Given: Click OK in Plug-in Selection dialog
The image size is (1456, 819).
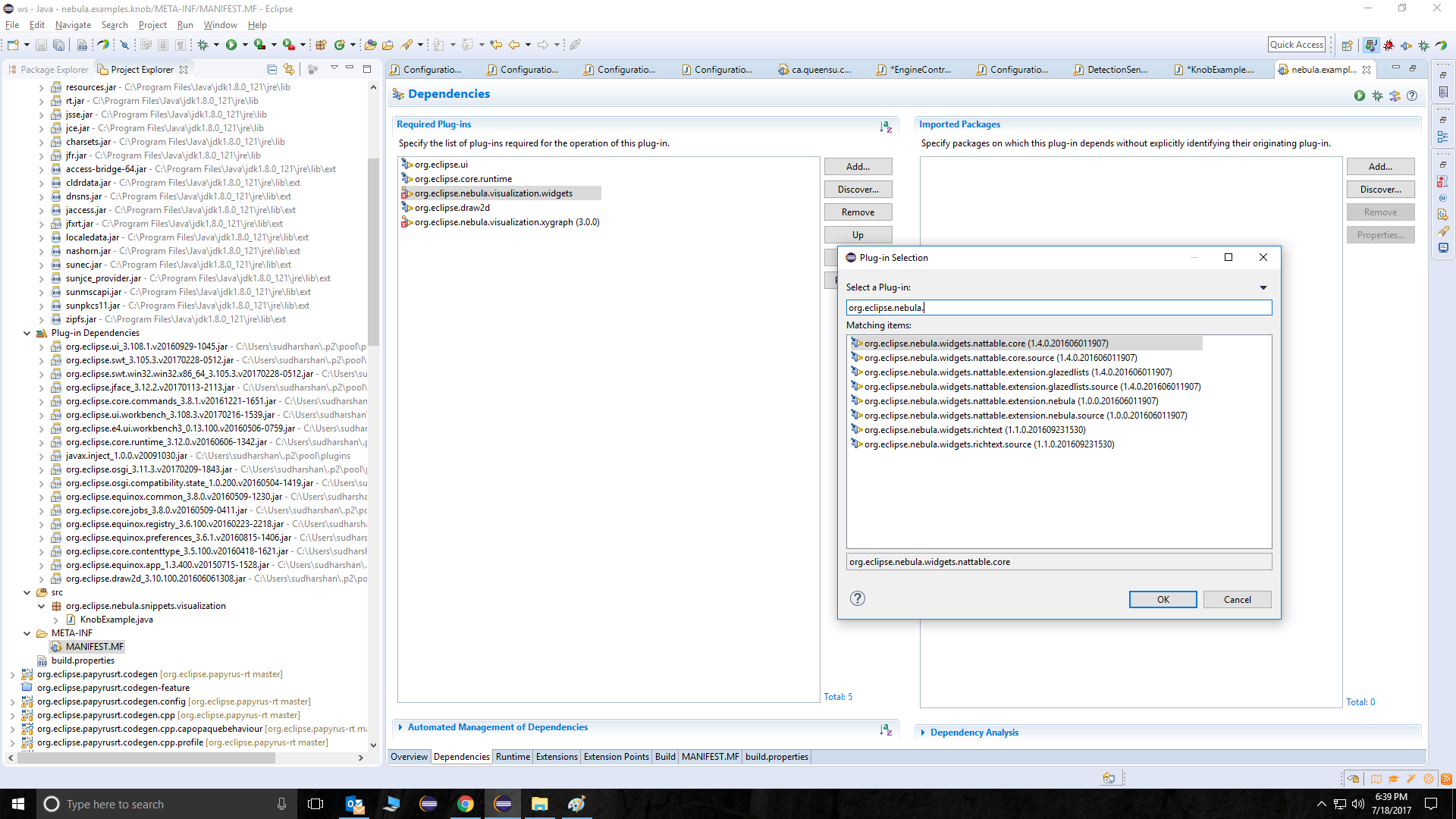Looking at the screenshot, I should pyautogui.click(x=1163, y=599).
